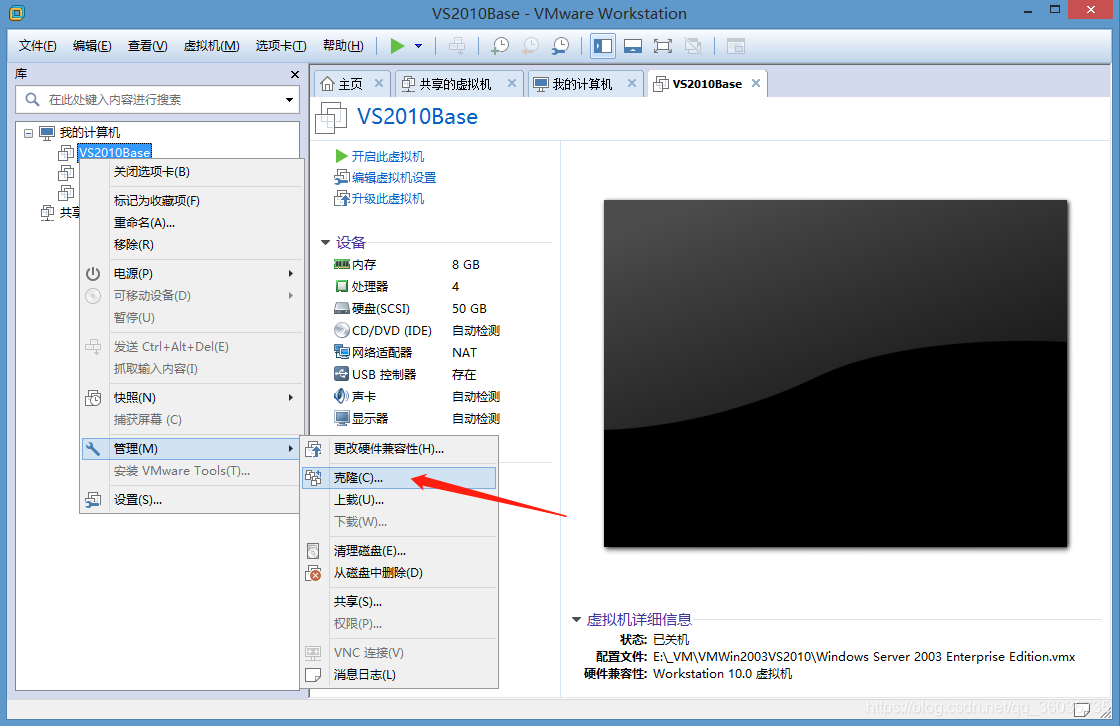
Task: Open the 选项卡(T) menu
Action: [281, 46]
